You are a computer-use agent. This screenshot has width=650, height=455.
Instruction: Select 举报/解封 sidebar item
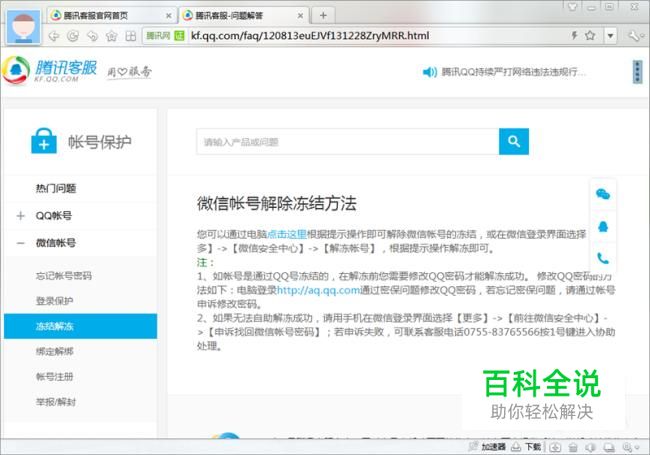[x=56, y=402]
